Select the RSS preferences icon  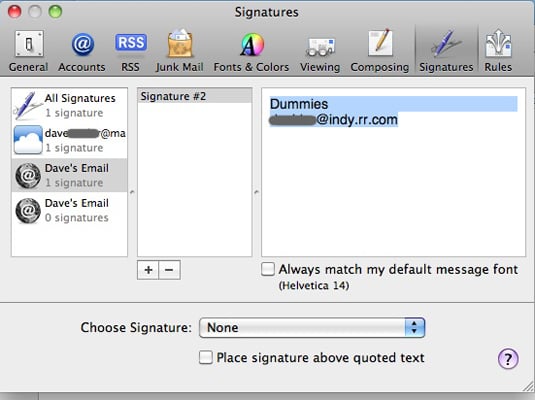(x=131, y=51)
